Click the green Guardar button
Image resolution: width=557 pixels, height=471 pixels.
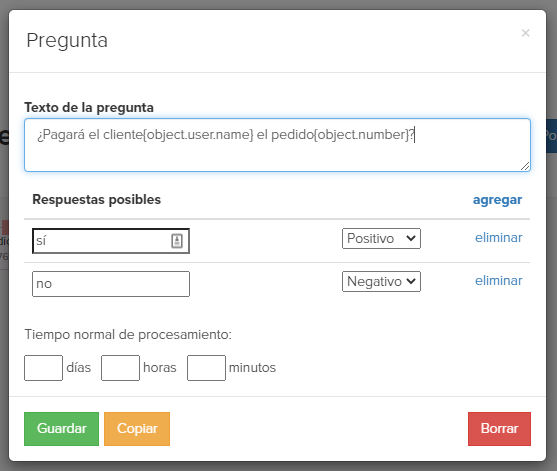click(61, 429)
